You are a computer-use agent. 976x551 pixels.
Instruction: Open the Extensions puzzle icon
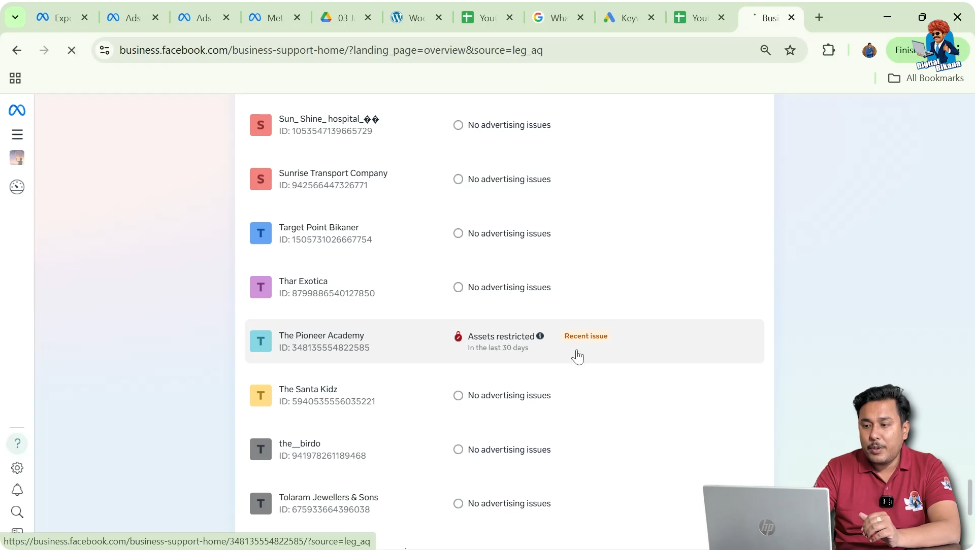(828, 50)
